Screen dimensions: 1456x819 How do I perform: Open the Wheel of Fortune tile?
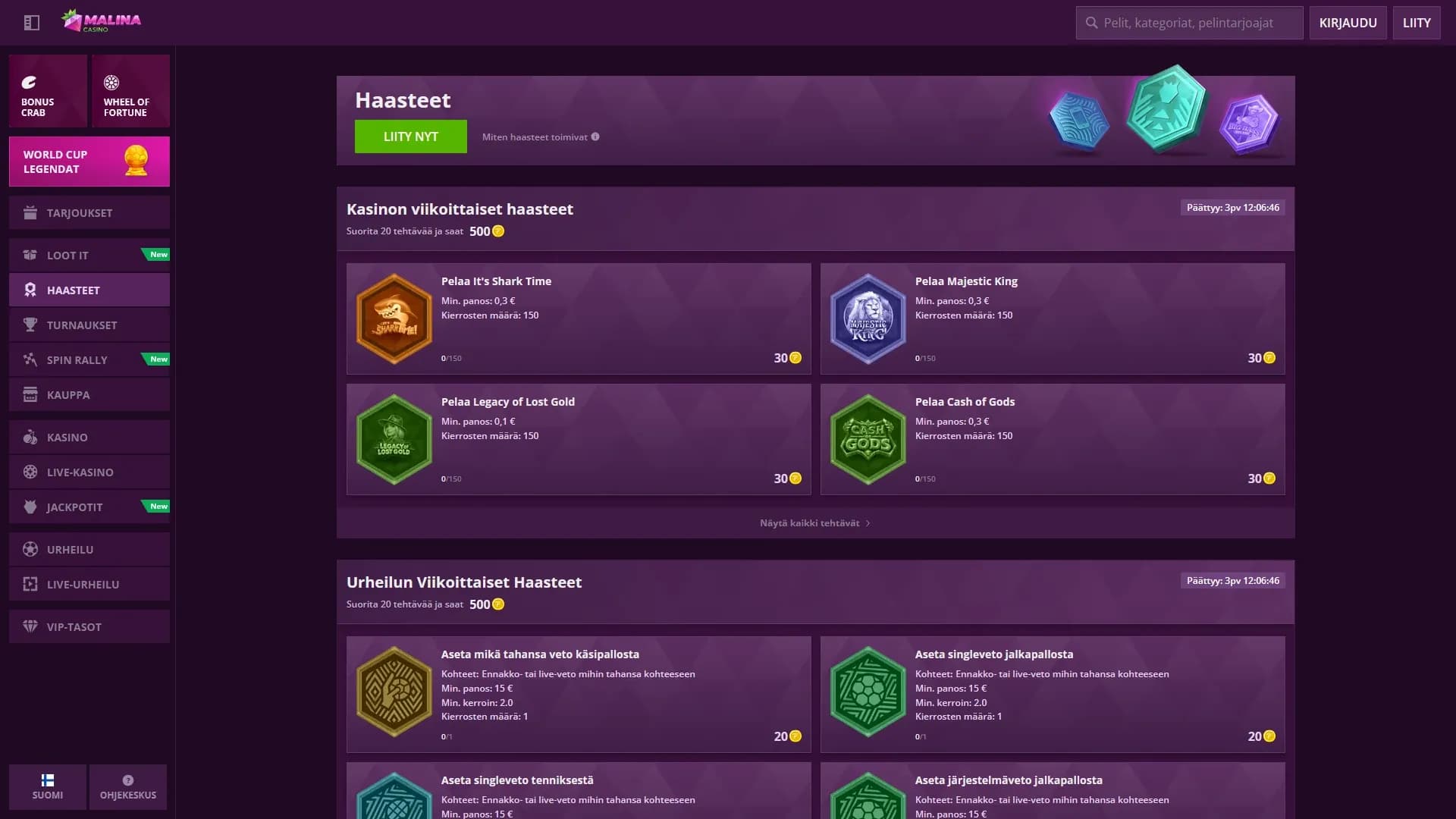tap(130, 91)
